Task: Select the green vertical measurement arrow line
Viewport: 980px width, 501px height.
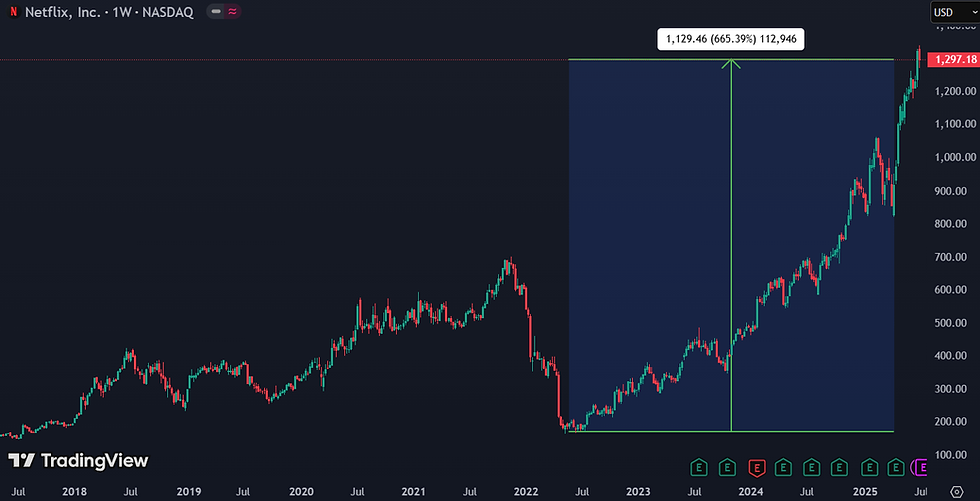Action: coord(731,245)
